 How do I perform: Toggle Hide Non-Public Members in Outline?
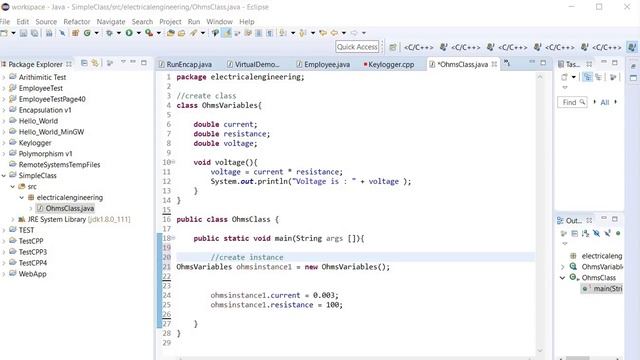(618, 233)
